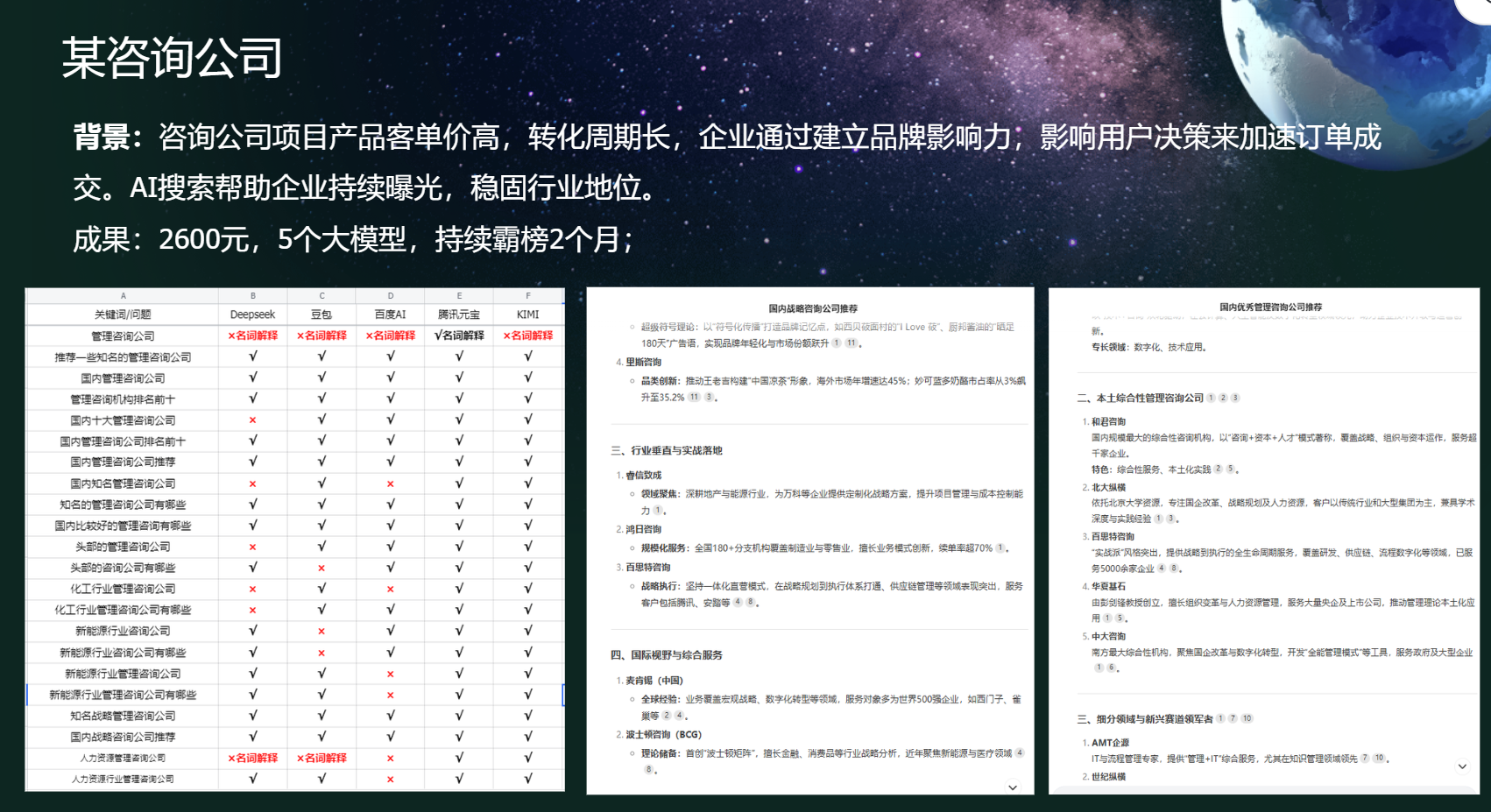The image size is (1491, 812).
Task: Click the 管理咨询机构排名前十 row label
Action: pos(123,399)
